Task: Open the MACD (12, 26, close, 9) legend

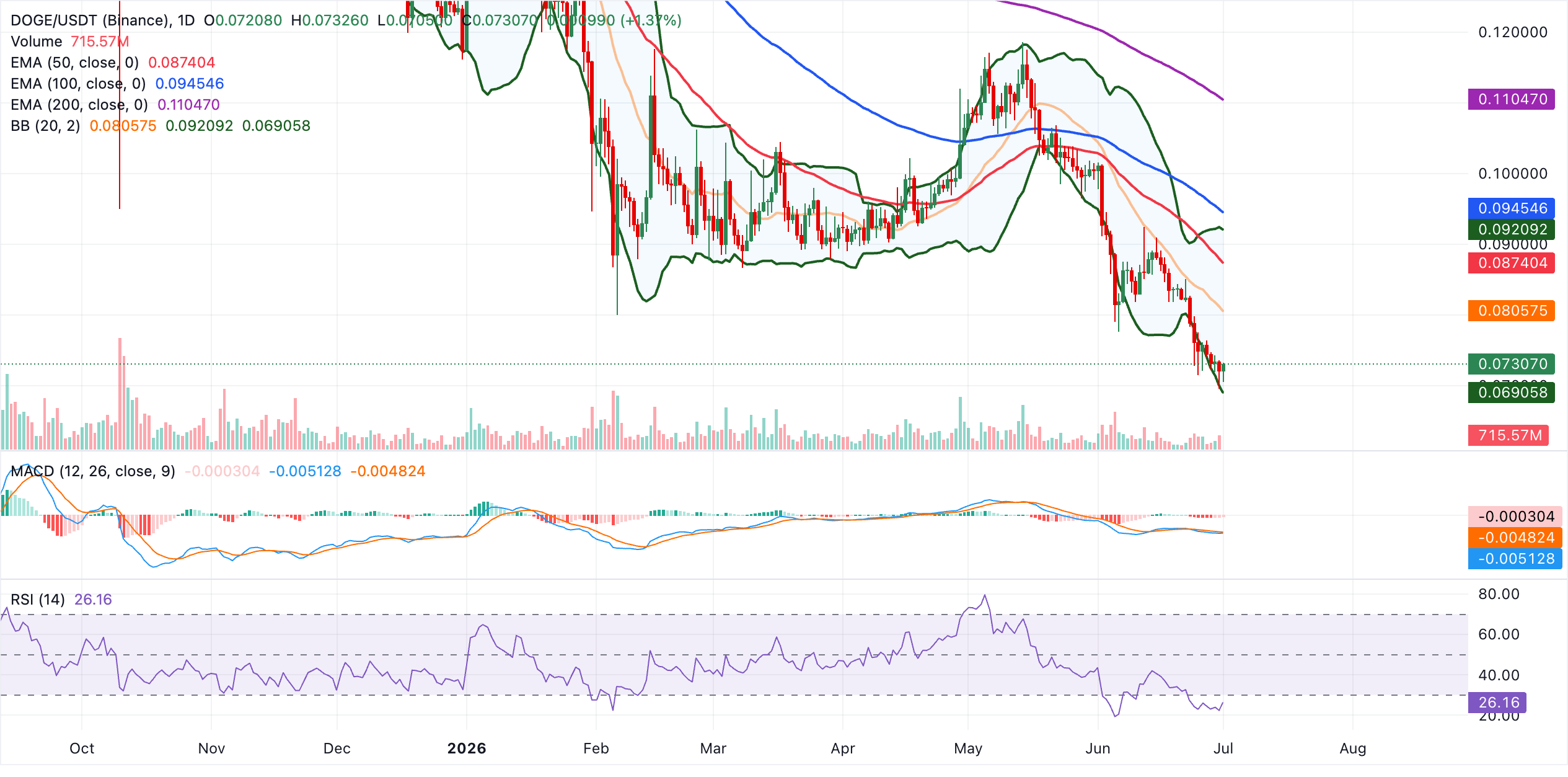Action: click(93, 471)
